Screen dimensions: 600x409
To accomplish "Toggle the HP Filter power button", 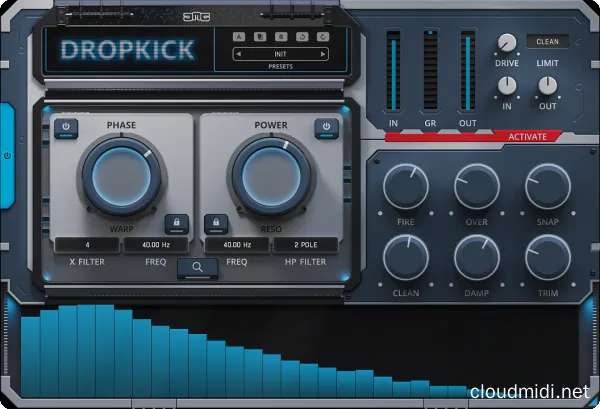I will point(325,127).
